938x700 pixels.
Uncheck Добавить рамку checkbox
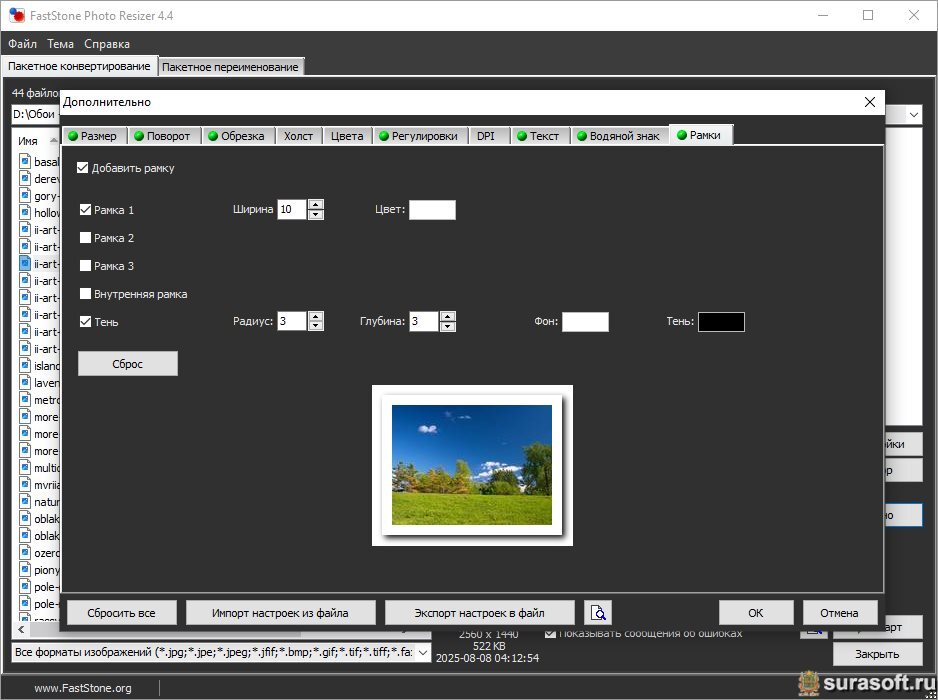[83, 168]
